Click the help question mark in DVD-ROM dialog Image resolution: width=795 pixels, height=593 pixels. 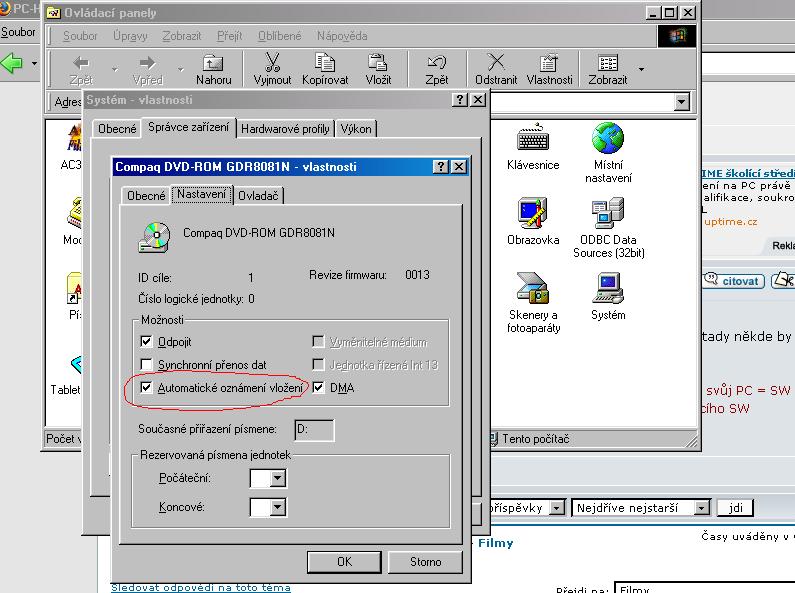coord(441,167)
